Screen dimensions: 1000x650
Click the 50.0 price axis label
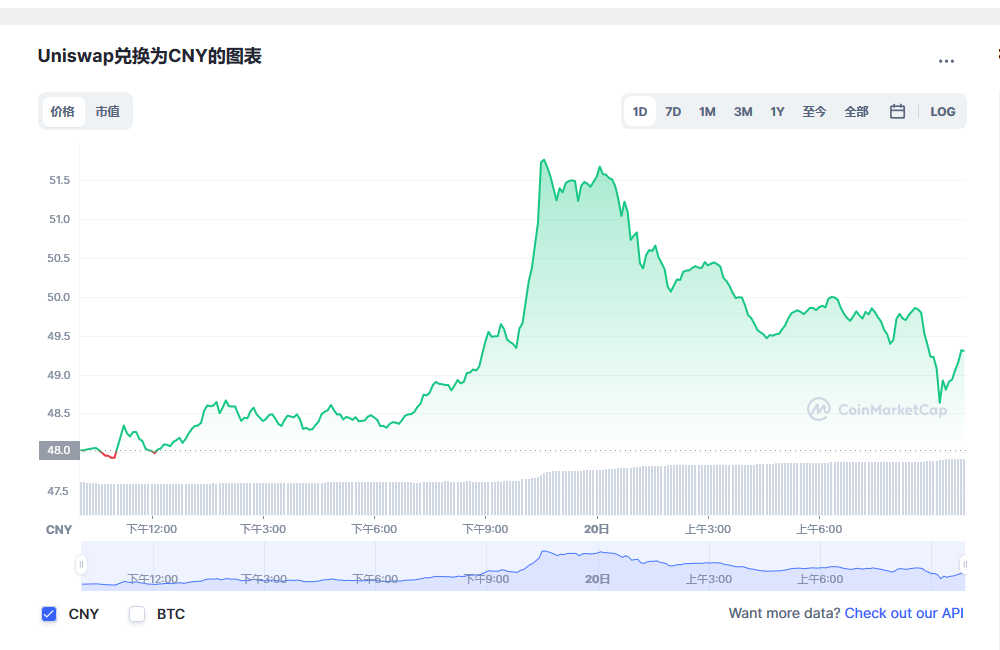click(59, 297)
